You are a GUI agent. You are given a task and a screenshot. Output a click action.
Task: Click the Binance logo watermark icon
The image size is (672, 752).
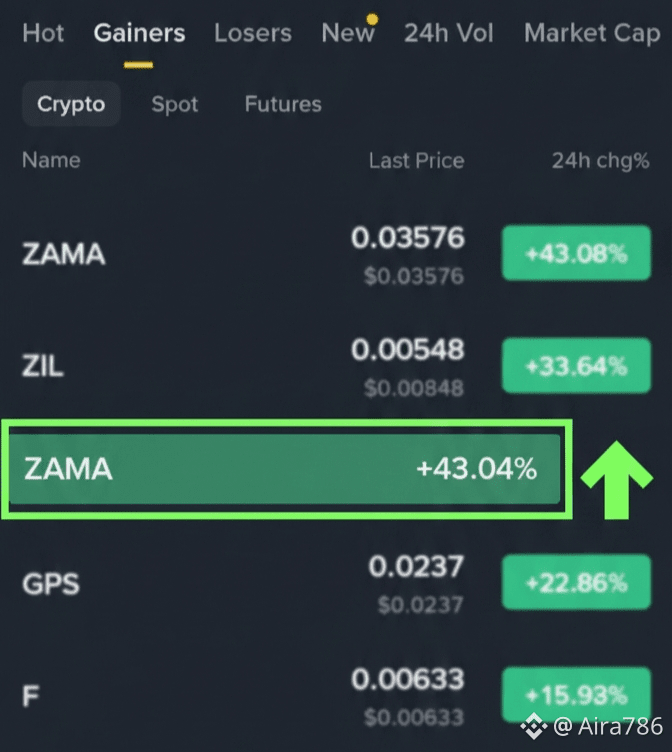534,726
